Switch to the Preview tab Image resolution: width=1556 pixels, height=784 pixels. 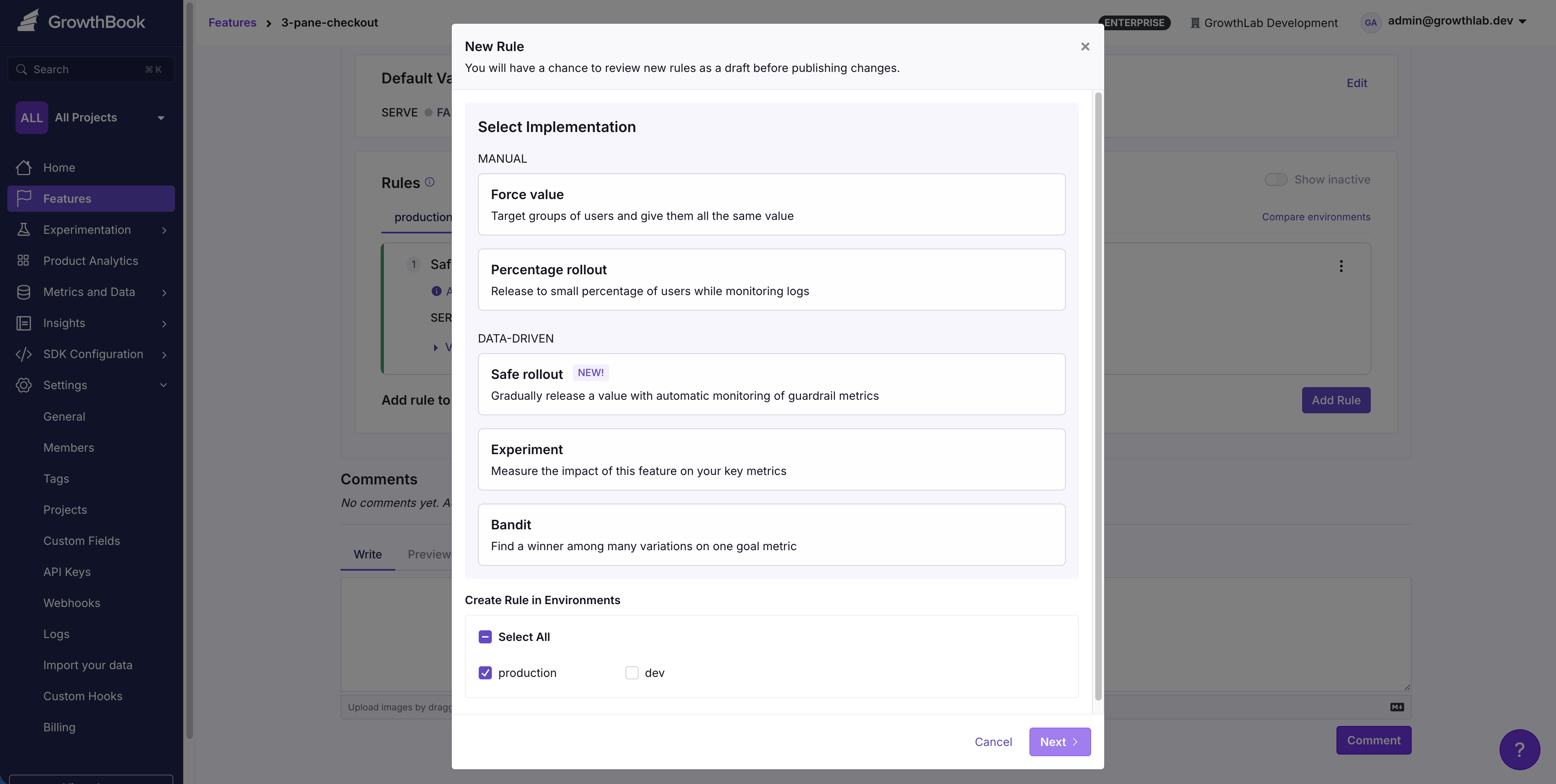[429, 554]
